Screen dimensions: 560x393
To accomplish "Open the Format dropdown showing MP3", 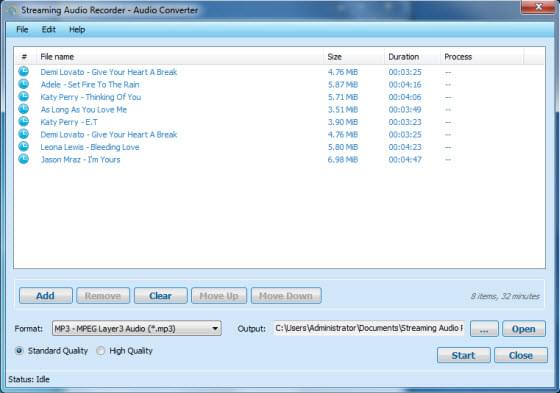I will click(x=137, y=328).
